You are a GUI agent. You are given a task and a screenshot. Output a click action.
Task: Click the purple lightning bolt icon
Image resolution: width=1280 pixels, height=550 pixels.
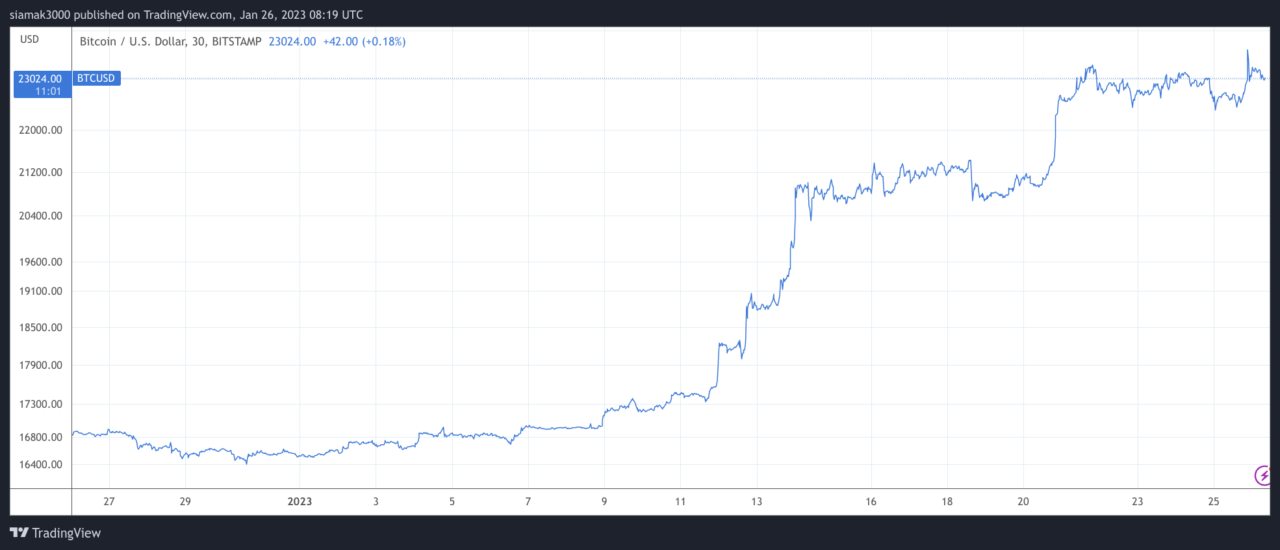(1263, 474)
